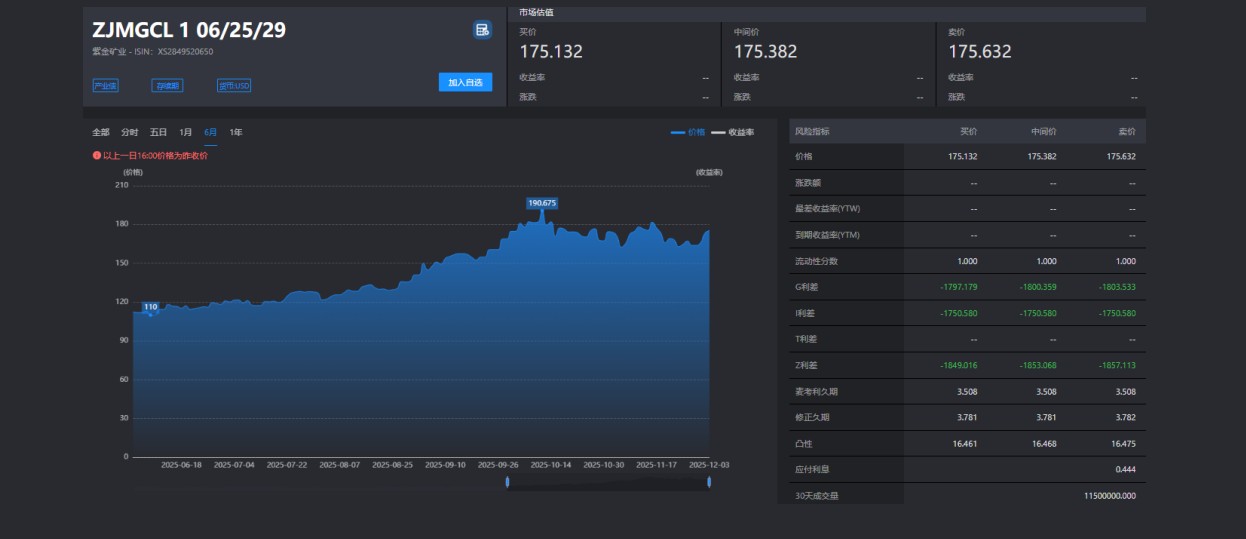Click the 产业债 tag
Image resolution: width=1246 pixels, height=539 pixels.
tap(105, 86)
